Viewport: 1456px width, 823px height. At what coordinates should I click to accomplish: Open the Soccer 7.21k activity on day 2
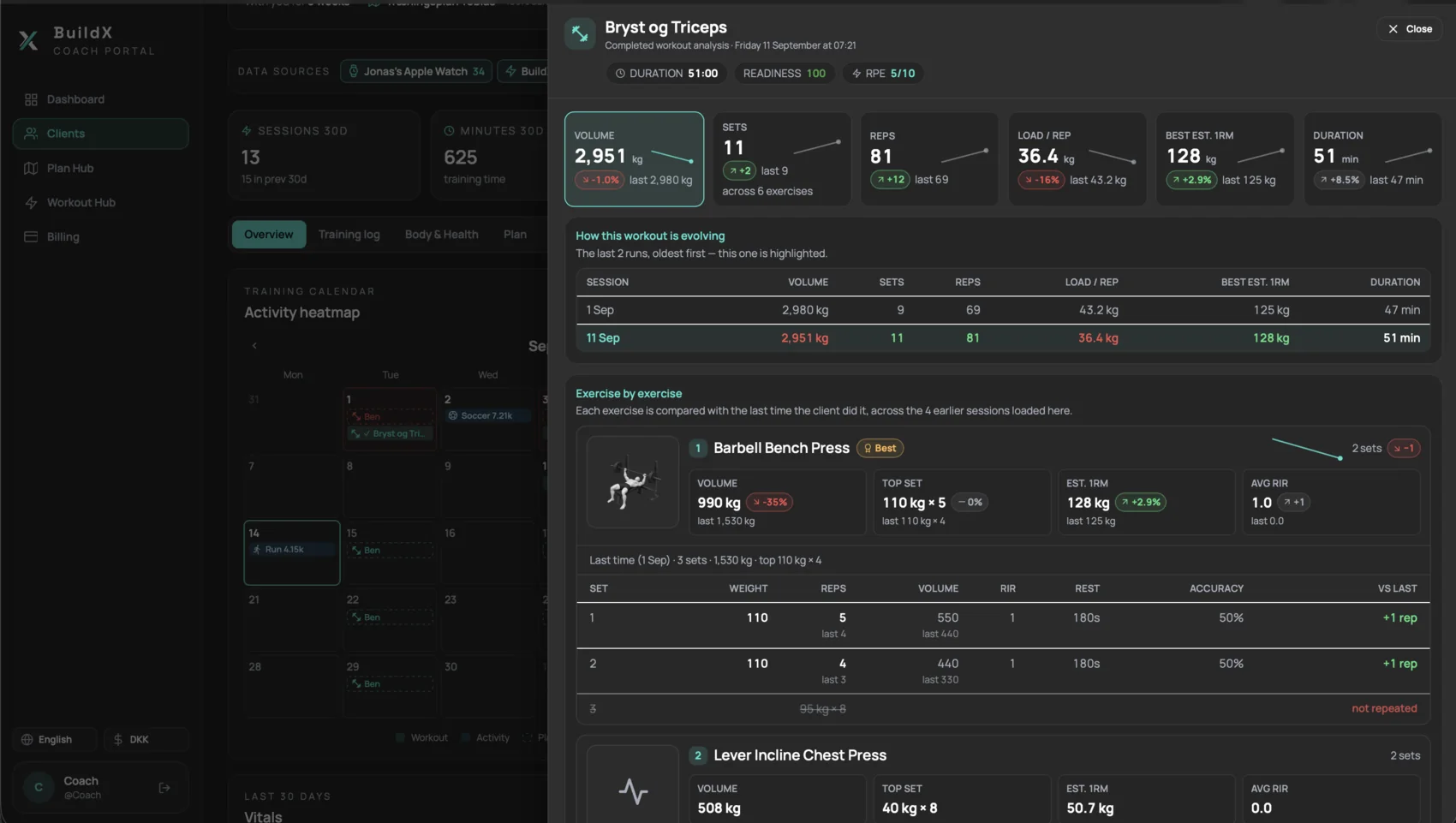487,416
